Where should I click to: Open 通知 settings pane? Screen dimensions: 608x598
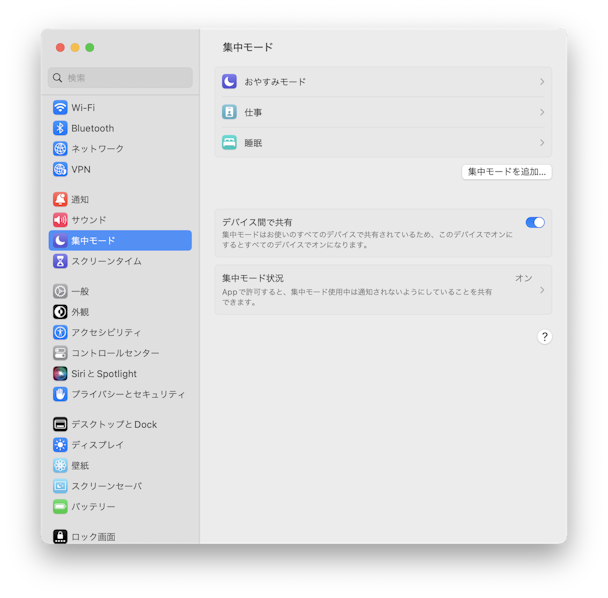[x=120, y=199]
